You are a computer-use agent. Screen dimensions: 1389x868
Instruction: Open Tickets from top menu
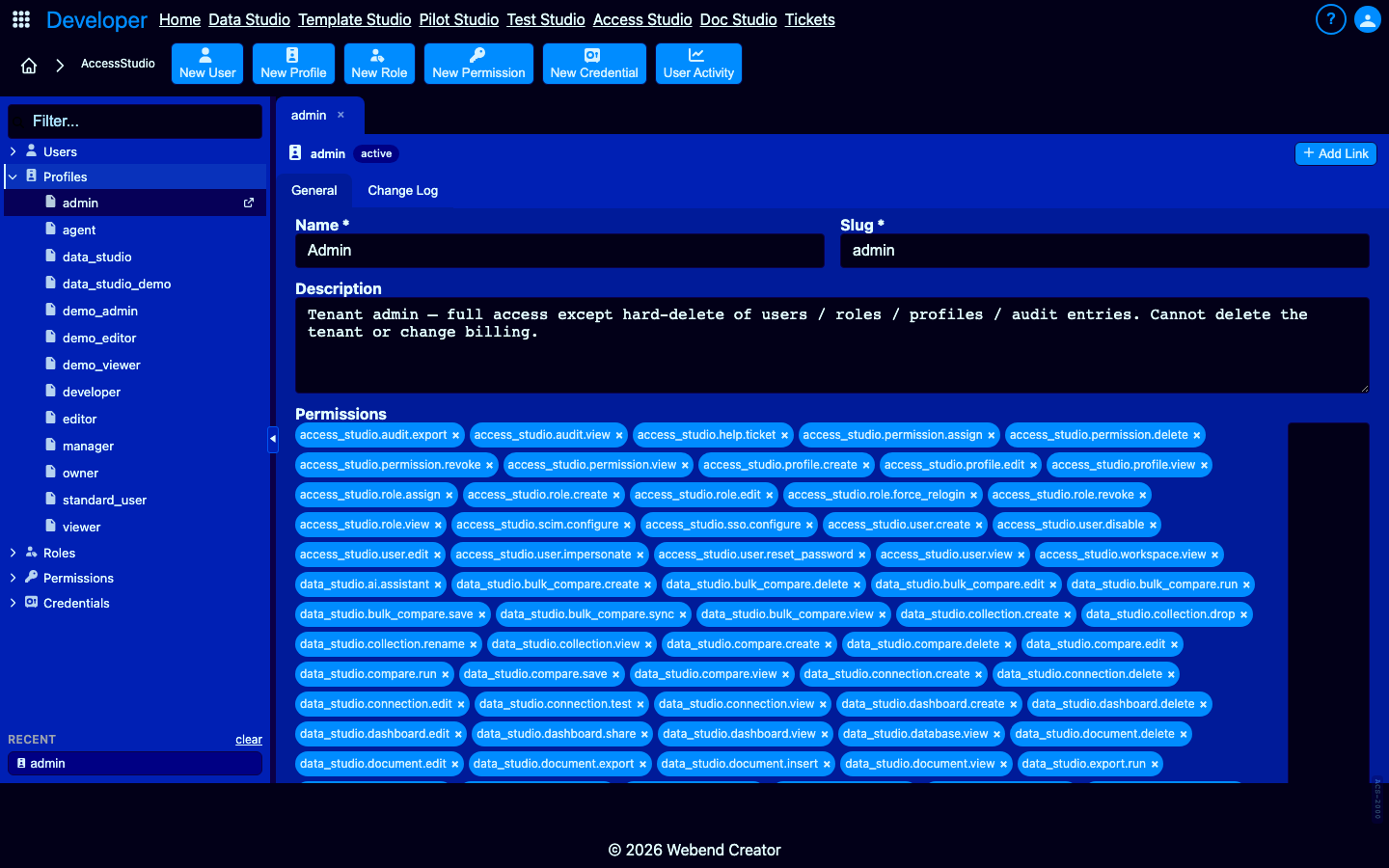pyautogui.click(x=809, y=19)
